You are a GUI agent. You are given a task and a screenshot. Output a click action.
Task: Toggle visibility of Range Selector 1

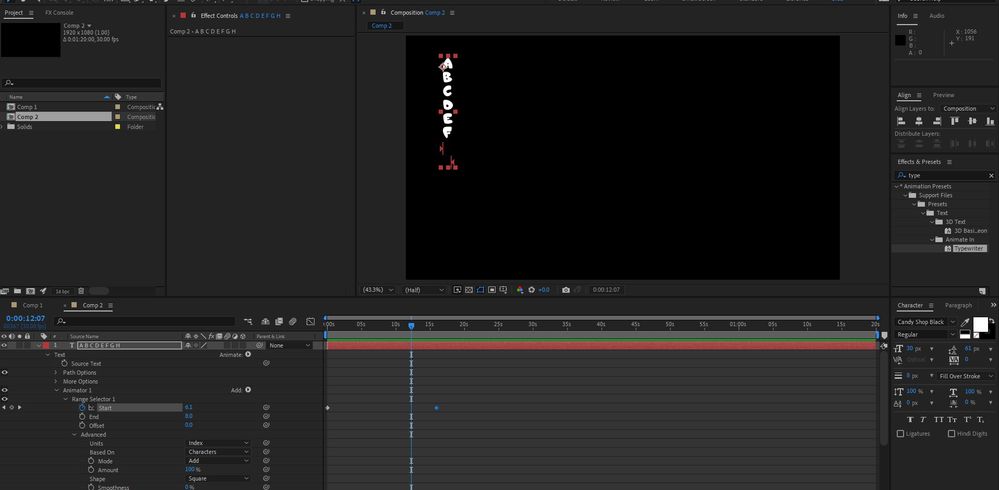4,399
